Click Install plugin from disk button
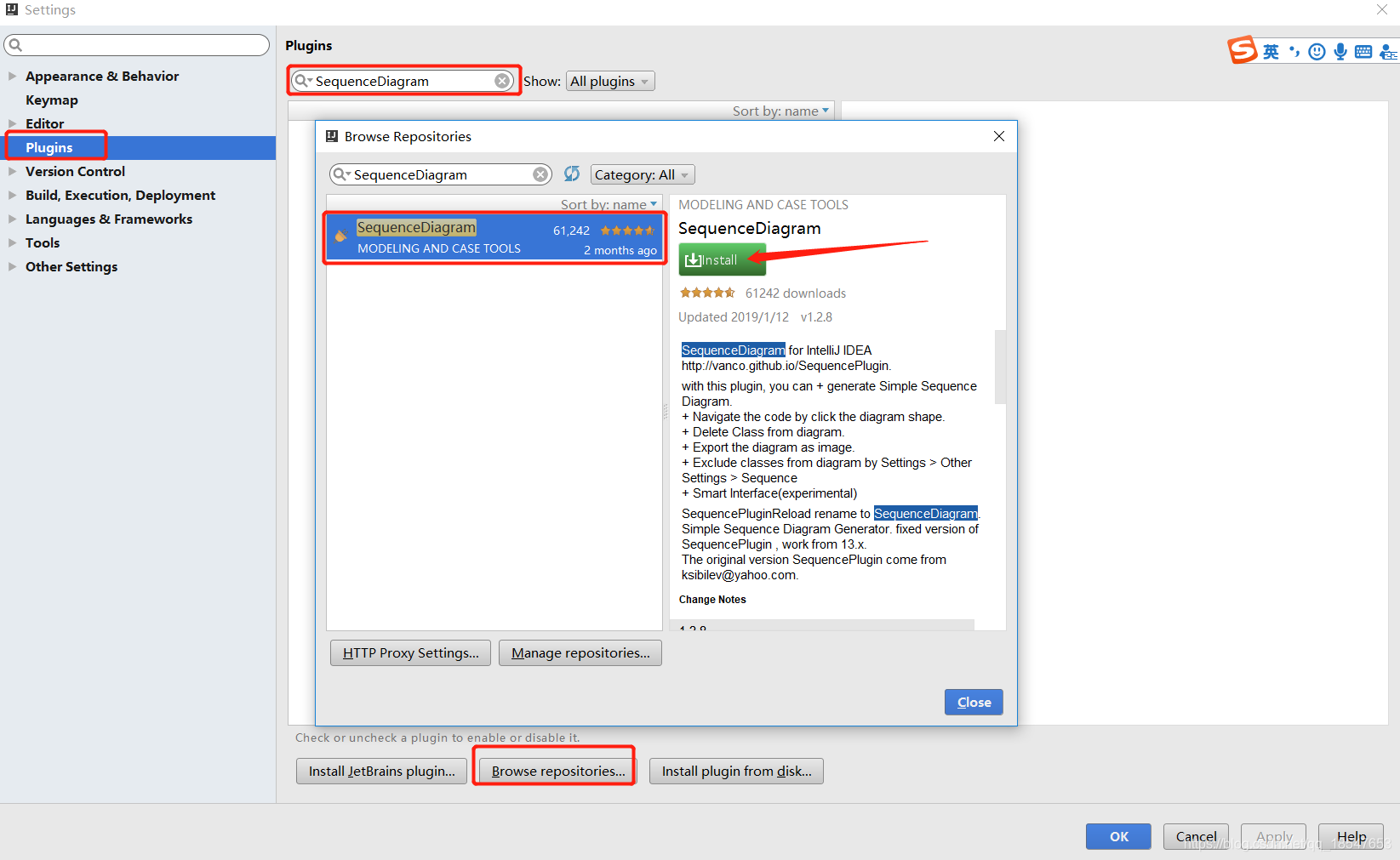Image resolution: width=1400 pixels, height=860 pixels. pyautogui.click(x=736, y=771)
